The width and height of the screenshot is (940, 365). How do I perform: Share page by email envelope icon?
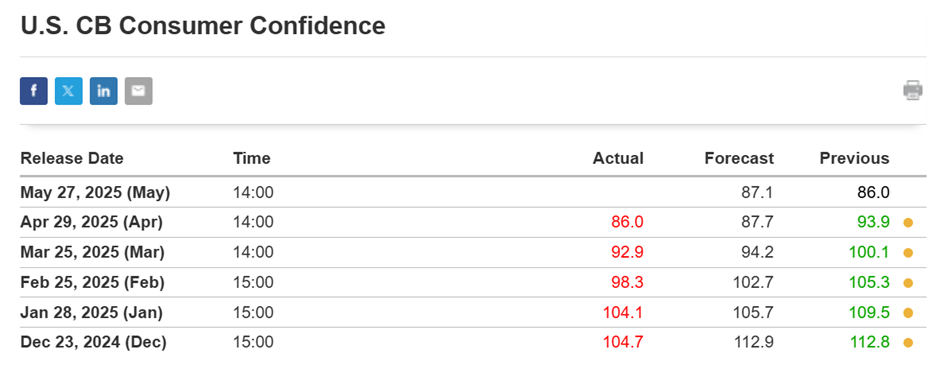pyautogui.click(x=138, y=91)
